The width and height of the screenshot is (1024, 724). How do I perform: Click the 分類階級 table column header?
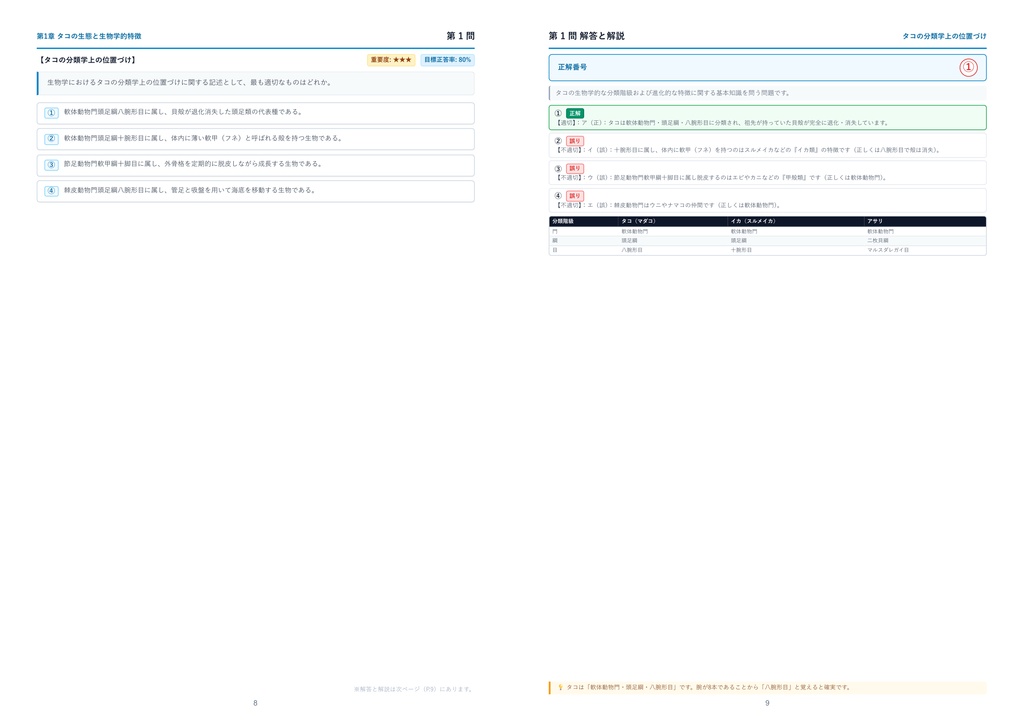(x=562, y=221)
